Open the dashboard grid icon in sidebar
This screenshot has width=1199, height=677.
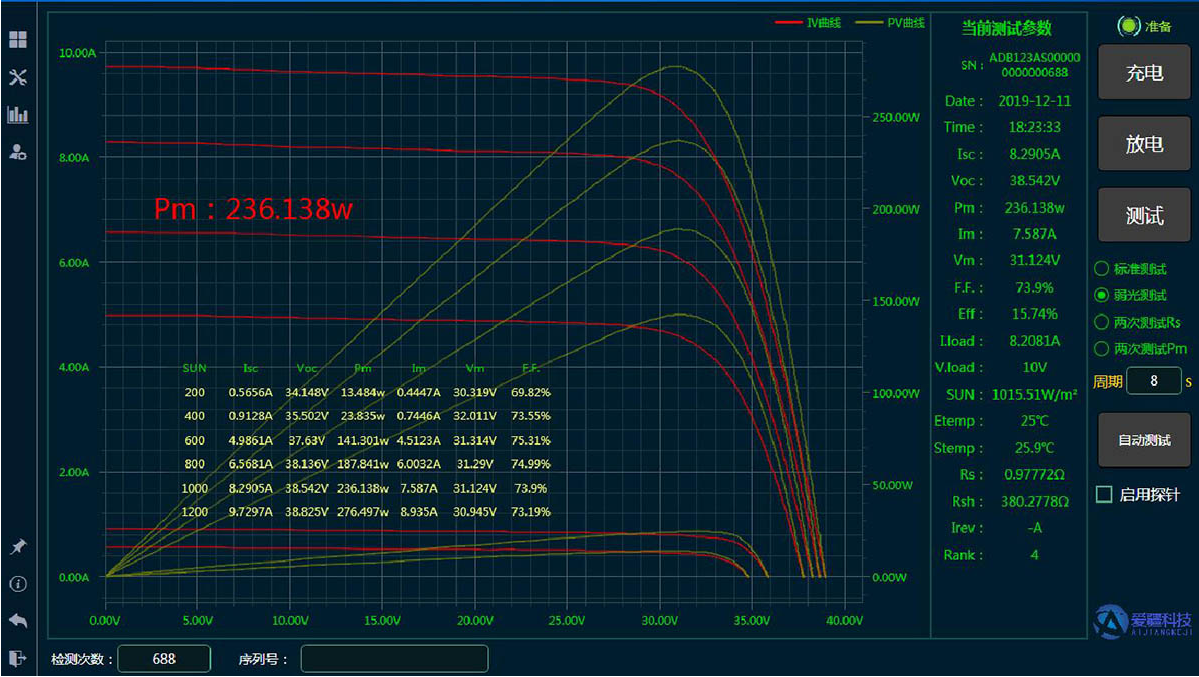click(18, 40)
